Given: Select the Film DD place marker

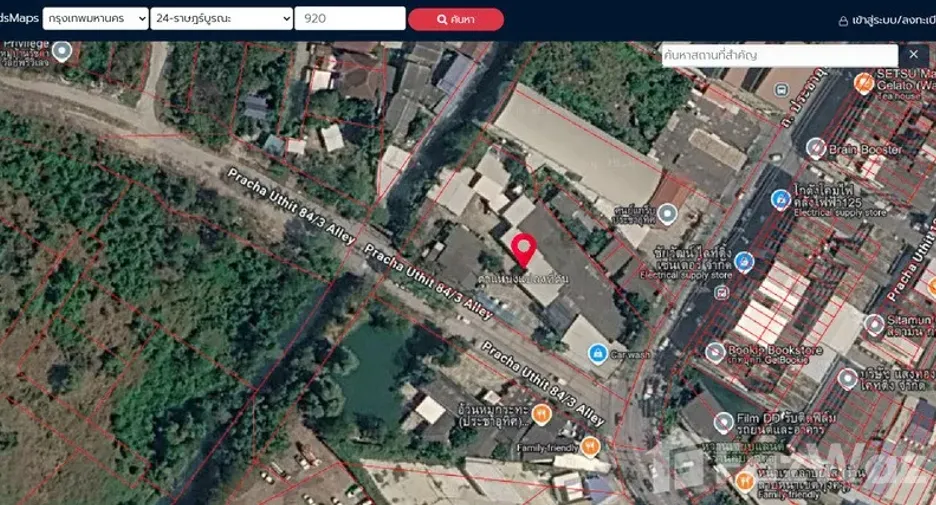Looking at the screenshot, I should click(723, 423).
